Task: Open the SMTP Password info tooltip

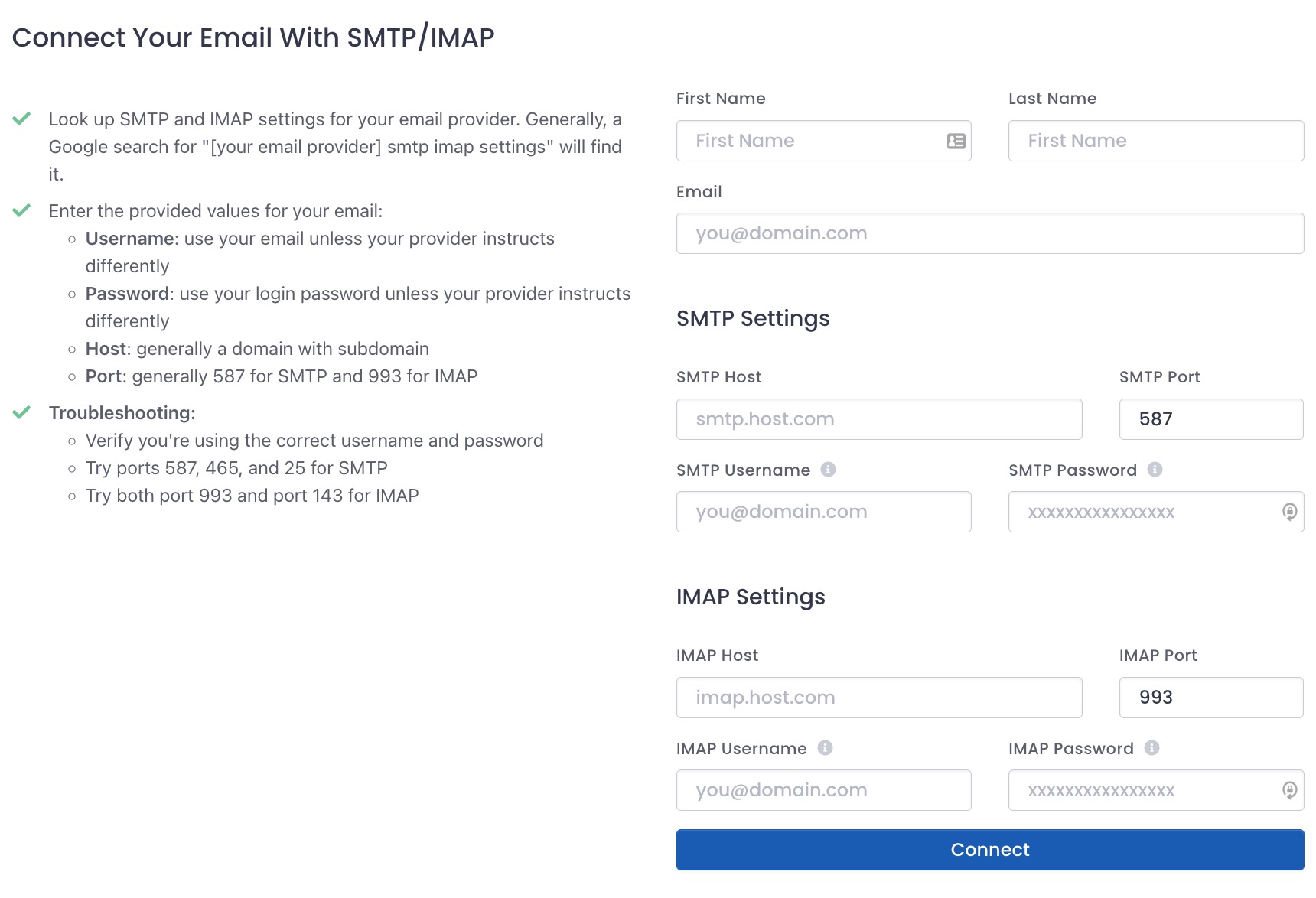Action: 1156,470
